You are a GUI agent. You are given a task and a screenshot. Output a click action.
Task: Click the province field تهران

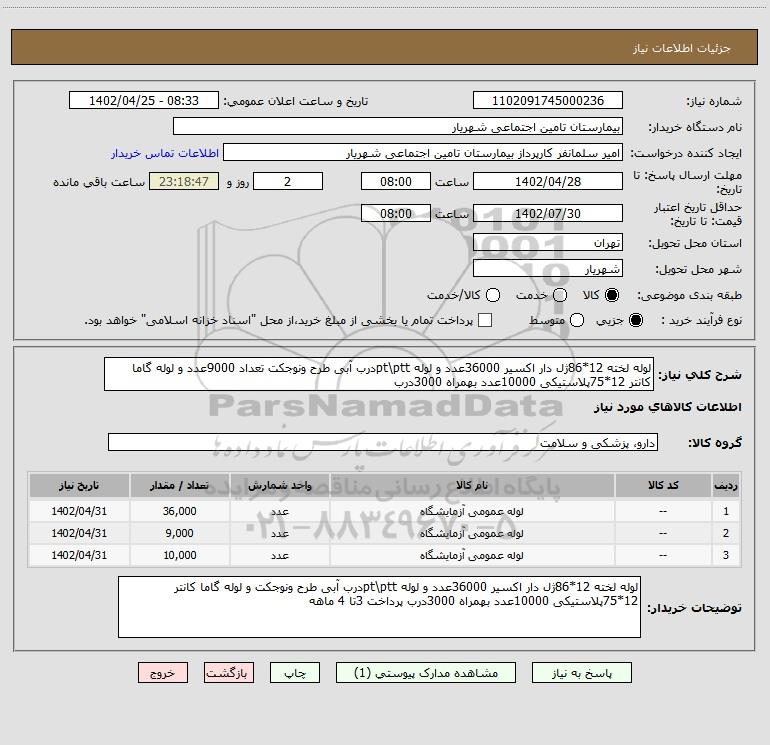click(548, 242)
